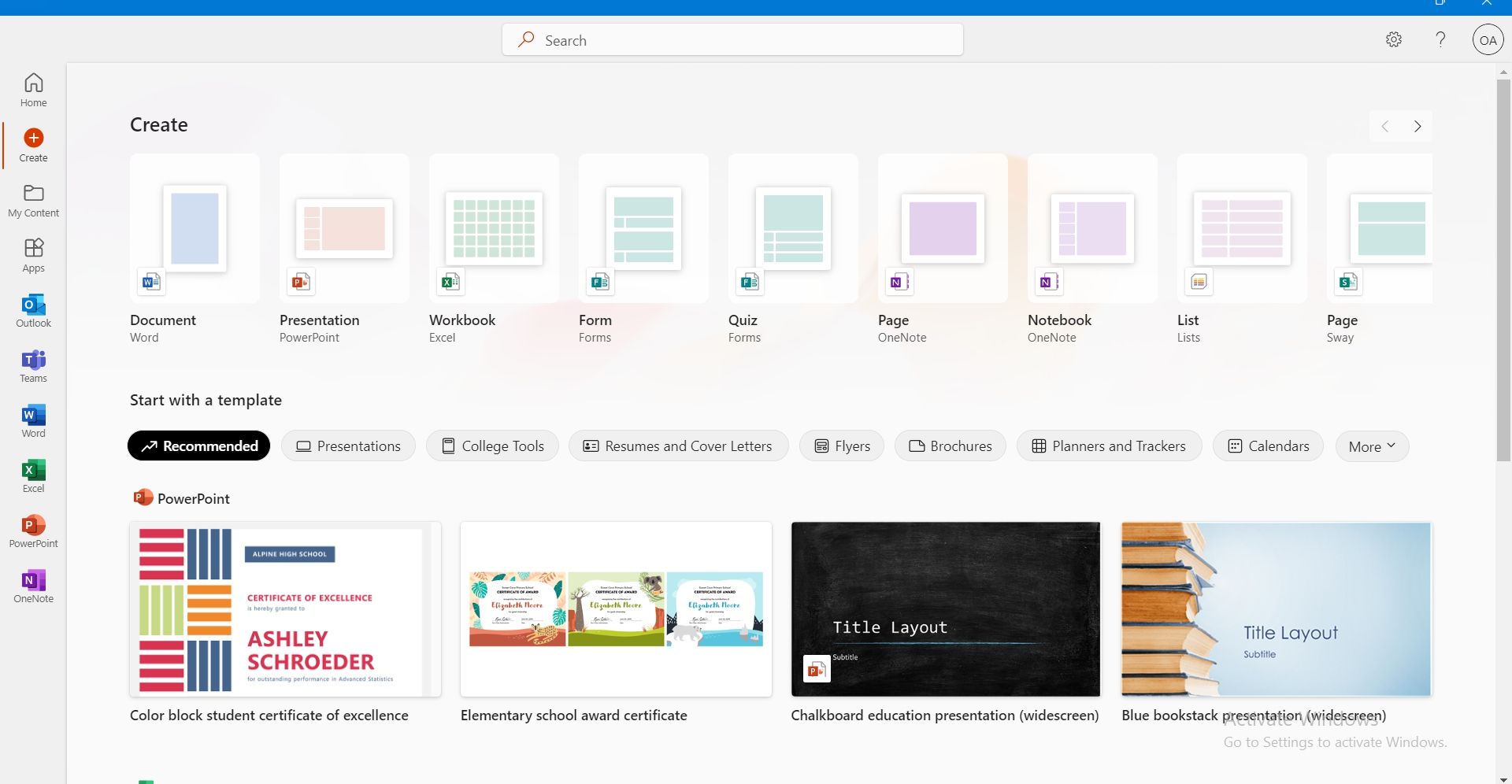Image resolution: width=1512 pixels, height=784 pixels.
Task: Filter templates by Planners and Trackers
Action: [1108, 446]
